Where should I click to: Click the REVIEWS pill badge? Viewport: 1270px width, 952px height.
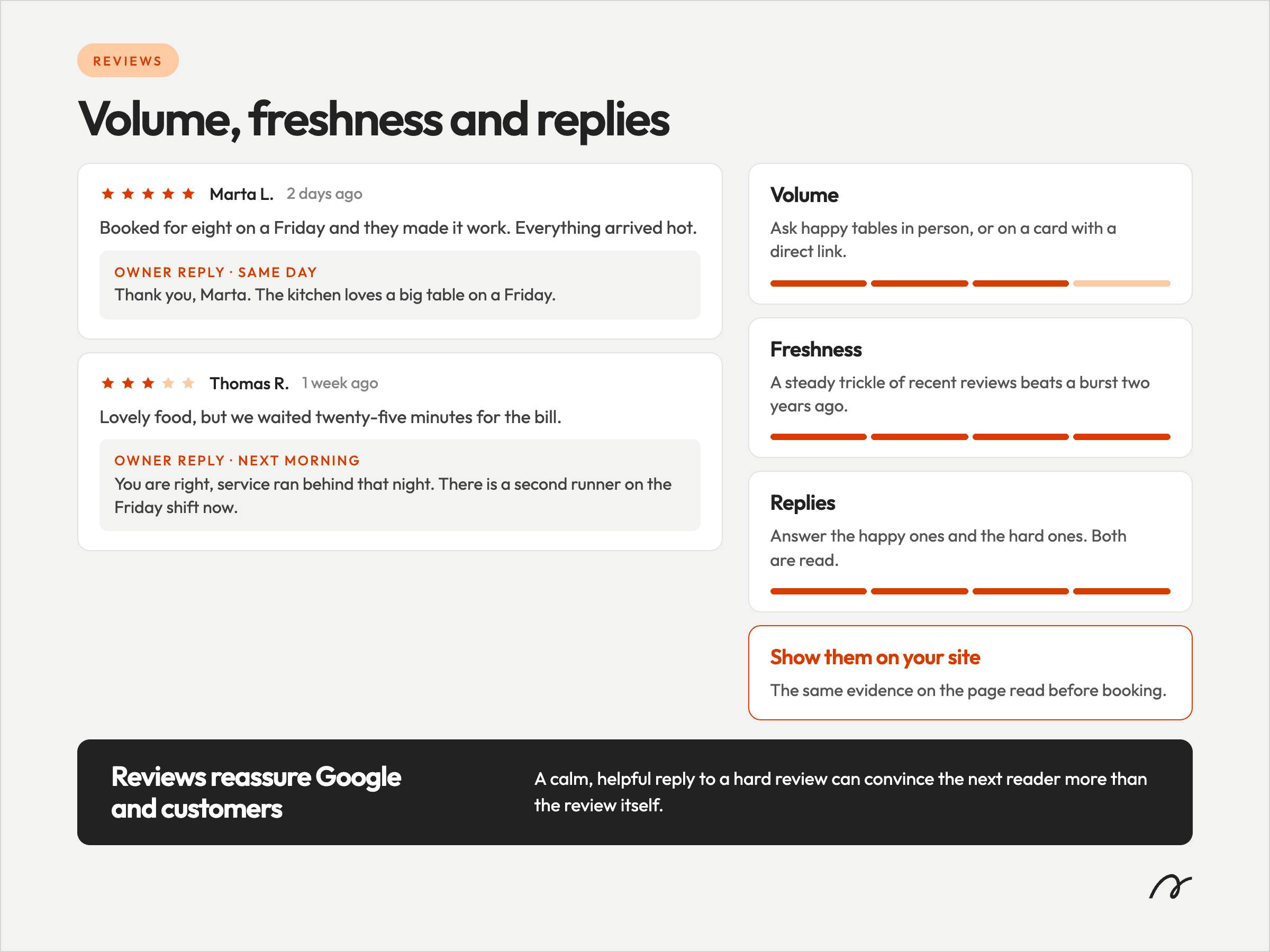[x=128, y=60]
